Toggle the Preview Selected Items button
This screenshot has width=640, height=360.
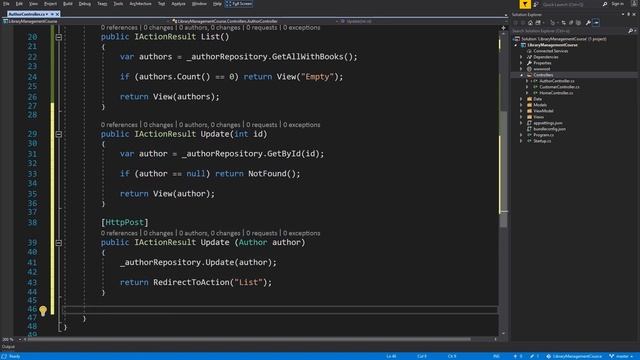pyautogui.click(x=596, y=22)
